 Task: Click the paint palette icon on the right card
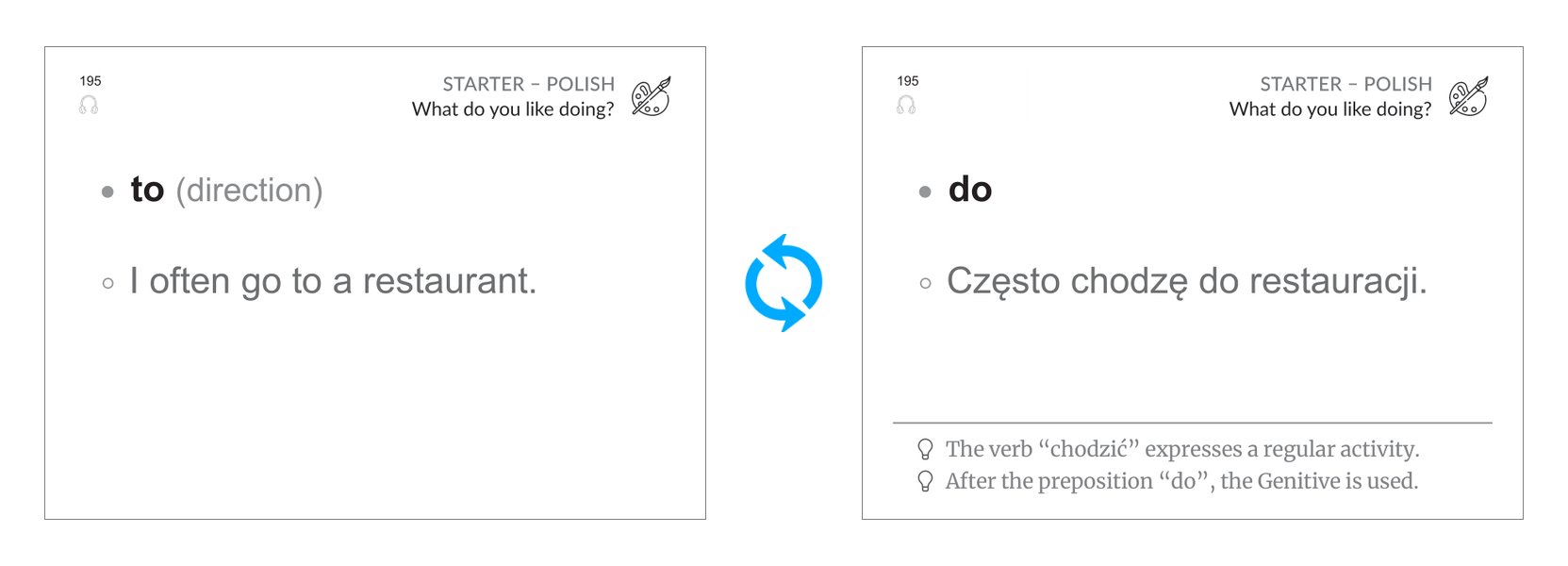click(1468, 96)
